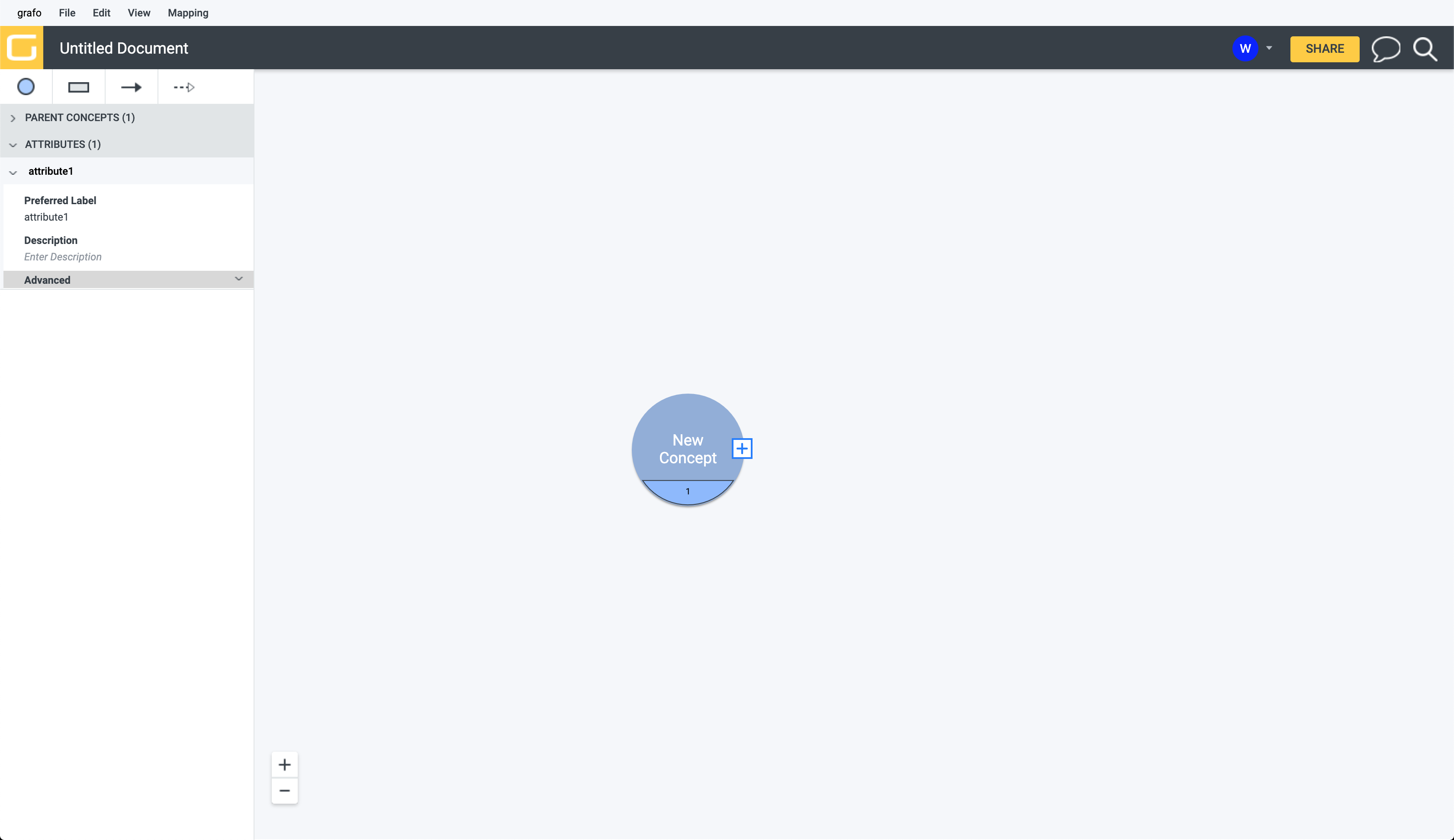This screenshot has width=1454, height=840.
Task: Open the search panel
Action: click(1425, 48)
